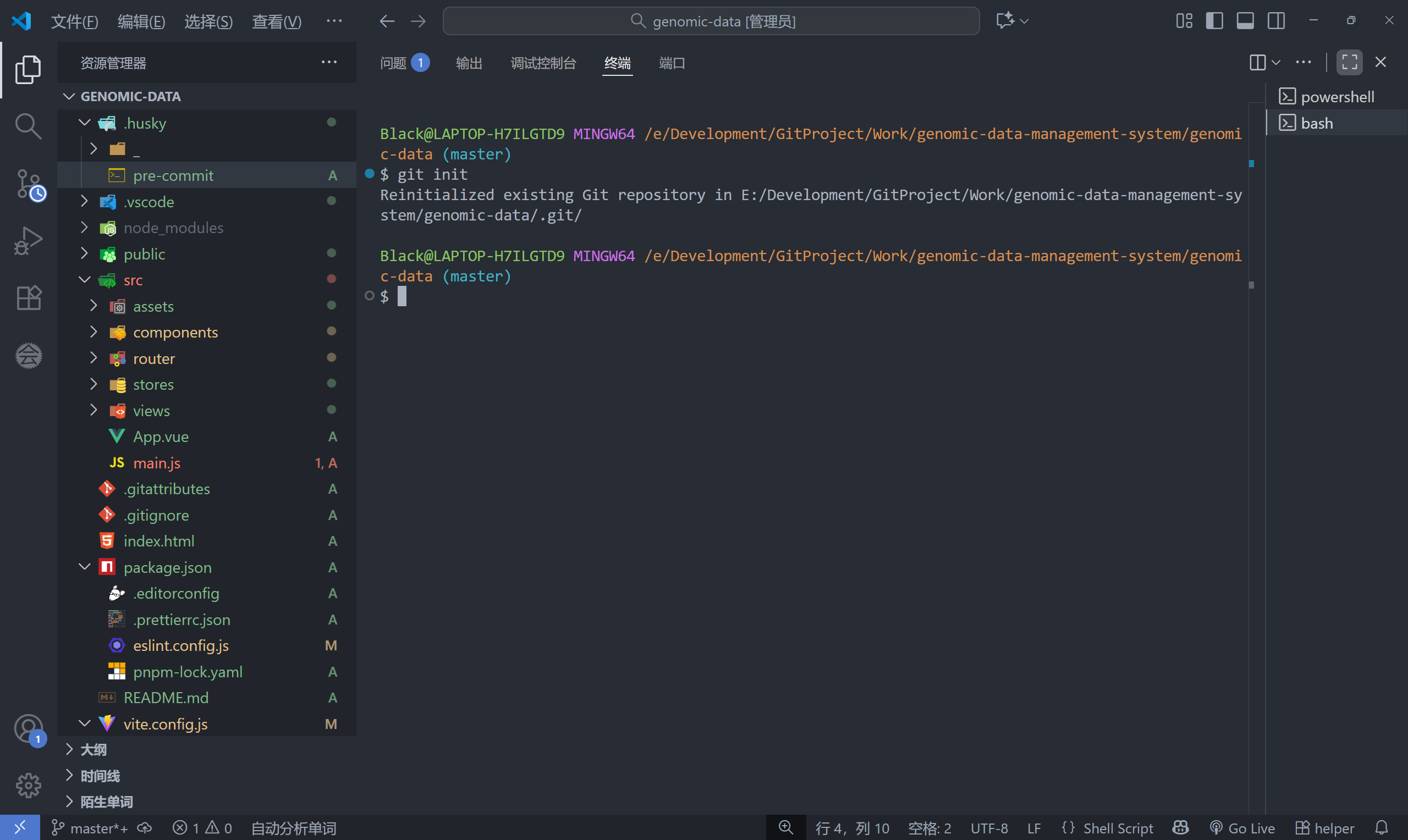This screenshot has height=840, width=1408.
Task: Click Go Live in status bar
Action: [x=1242, y=828]
